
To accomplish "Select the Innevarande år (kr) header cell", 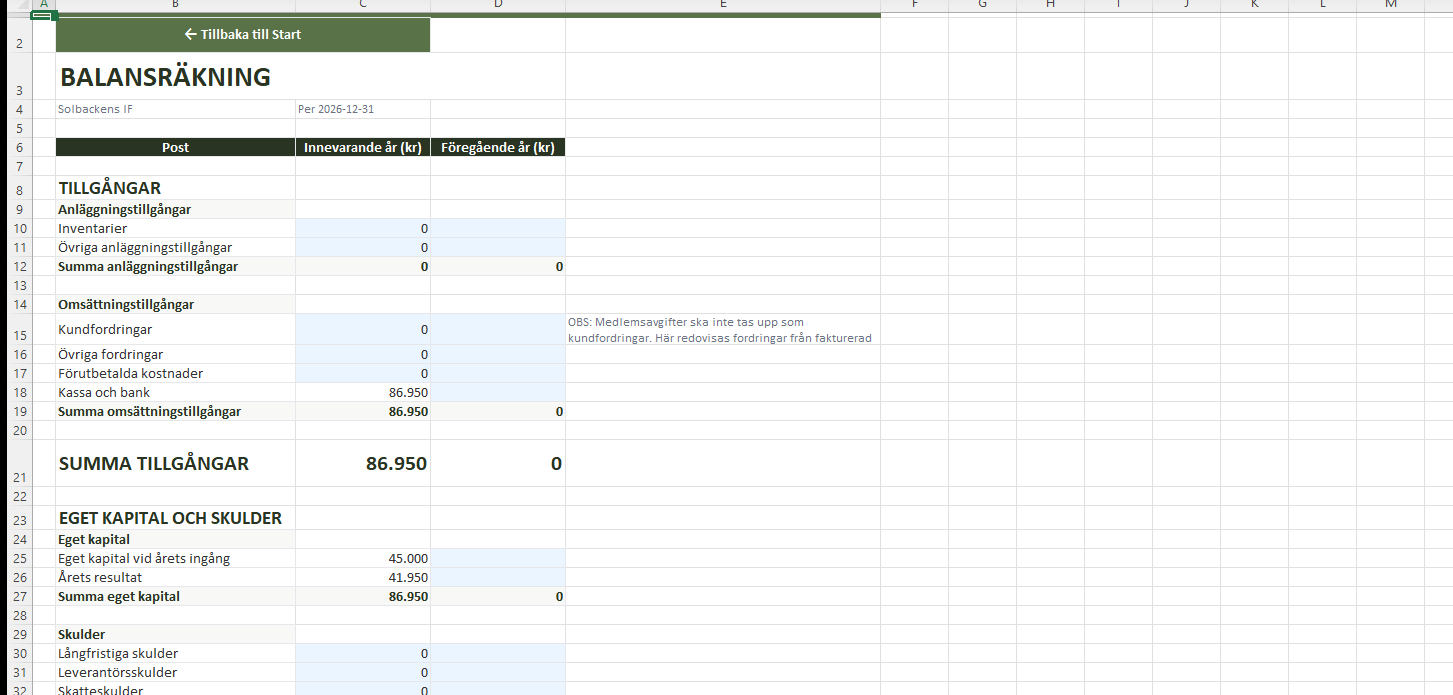I will pos(362,148).
